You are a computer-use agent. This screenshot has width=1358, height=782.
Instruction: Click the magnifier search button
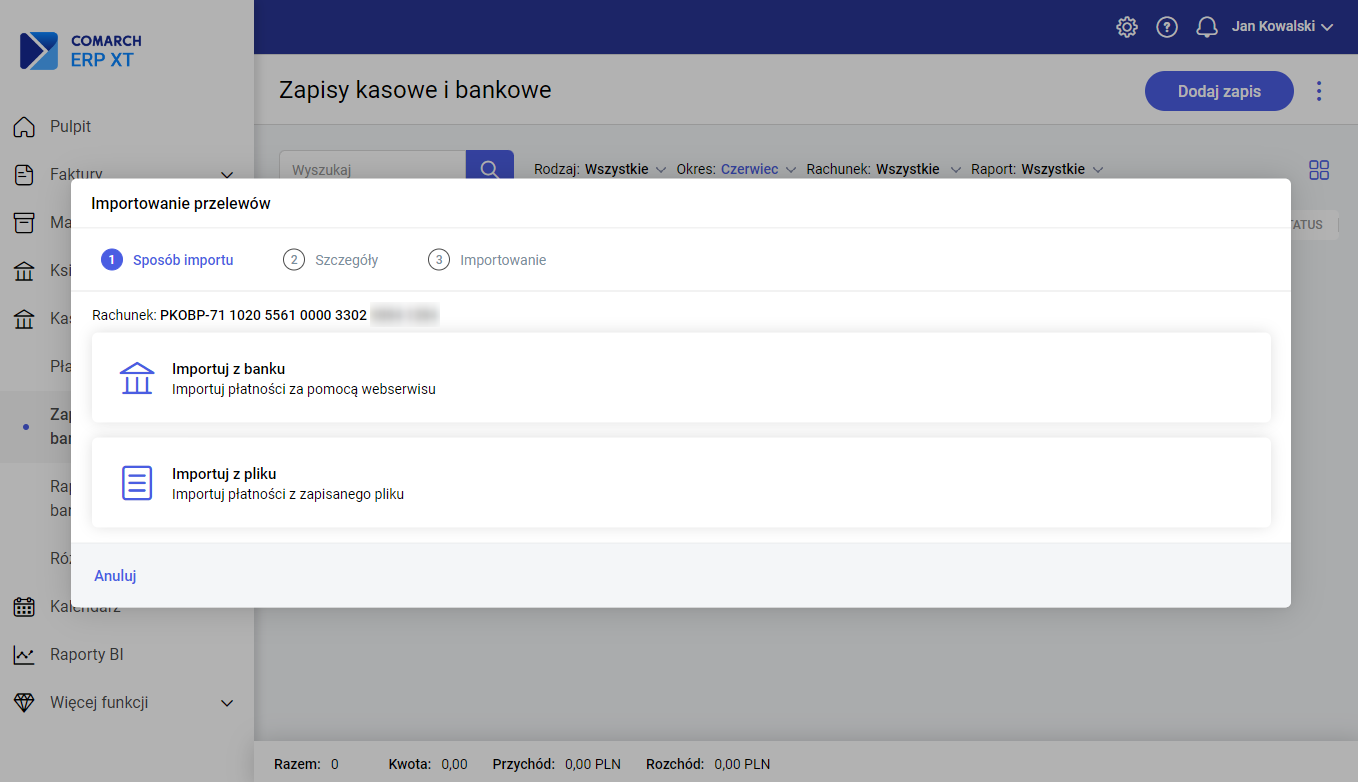point(489,168)
